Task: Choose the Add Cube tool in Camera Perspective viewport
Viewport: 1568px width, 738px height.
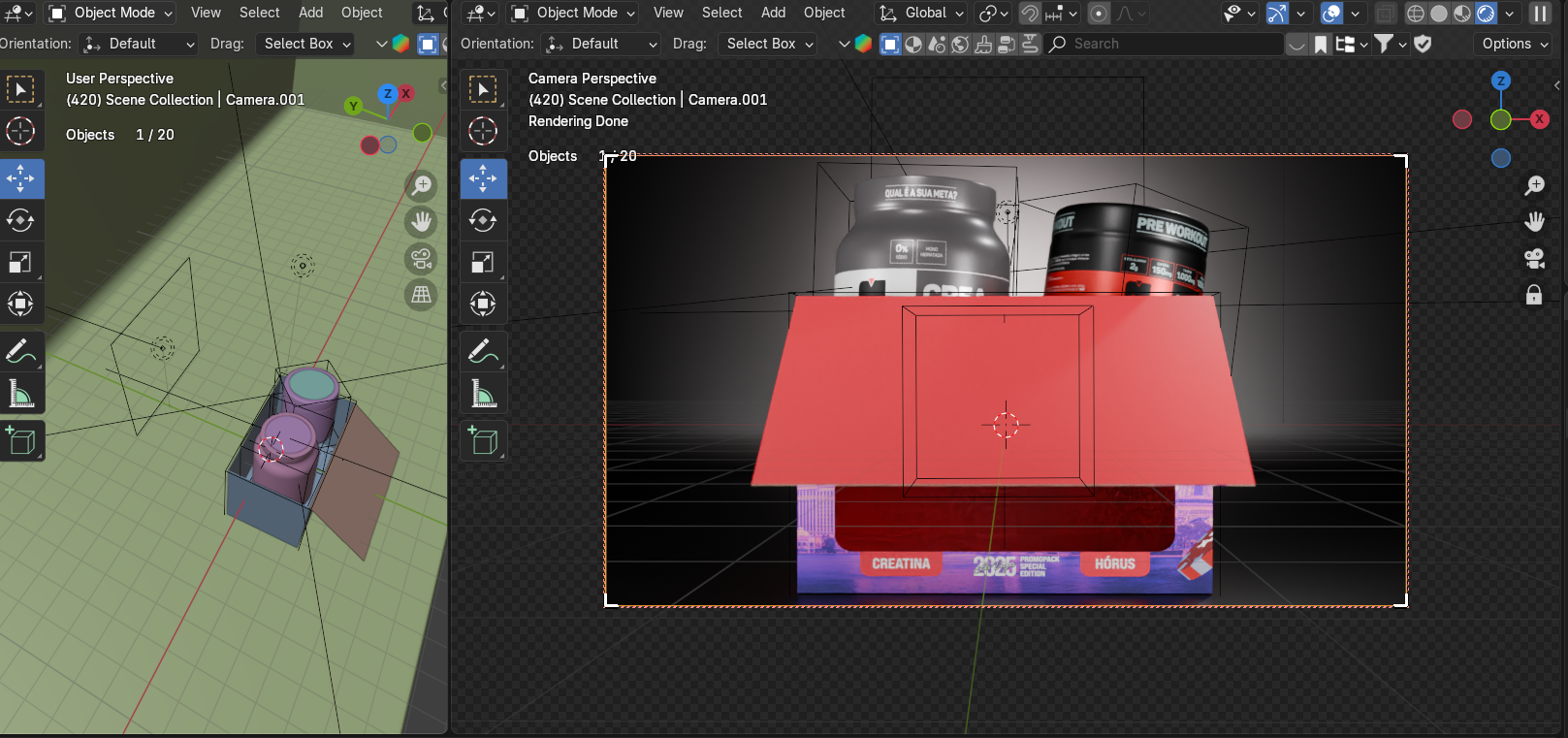Action: (x=483, y=441)
